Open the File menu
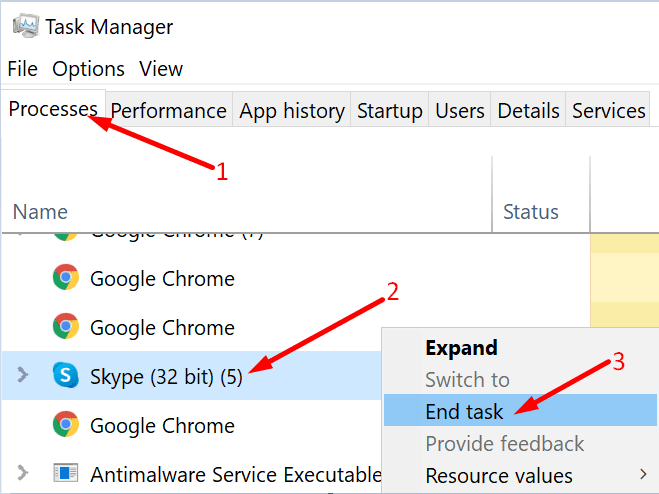The image size is (659, 494). (22, 69)
